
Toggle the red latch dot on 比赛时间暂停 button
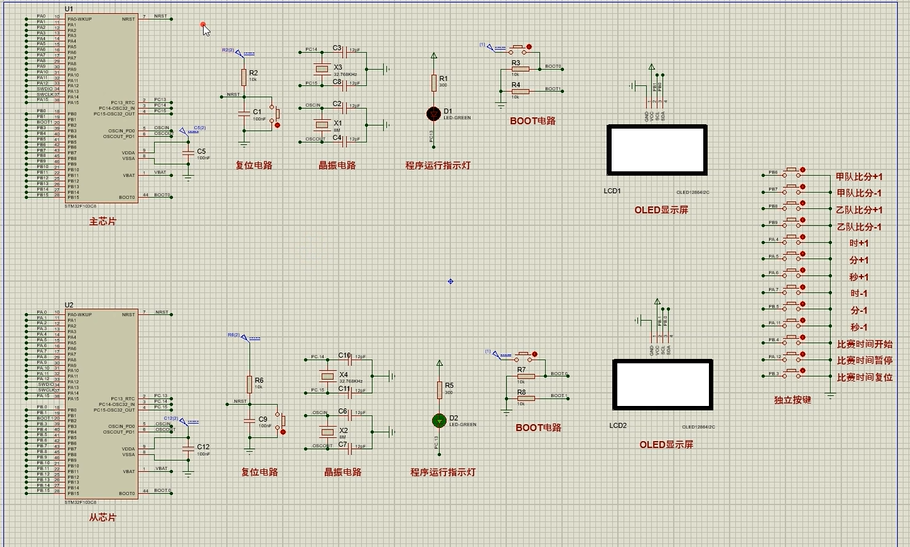pos(803,353)
